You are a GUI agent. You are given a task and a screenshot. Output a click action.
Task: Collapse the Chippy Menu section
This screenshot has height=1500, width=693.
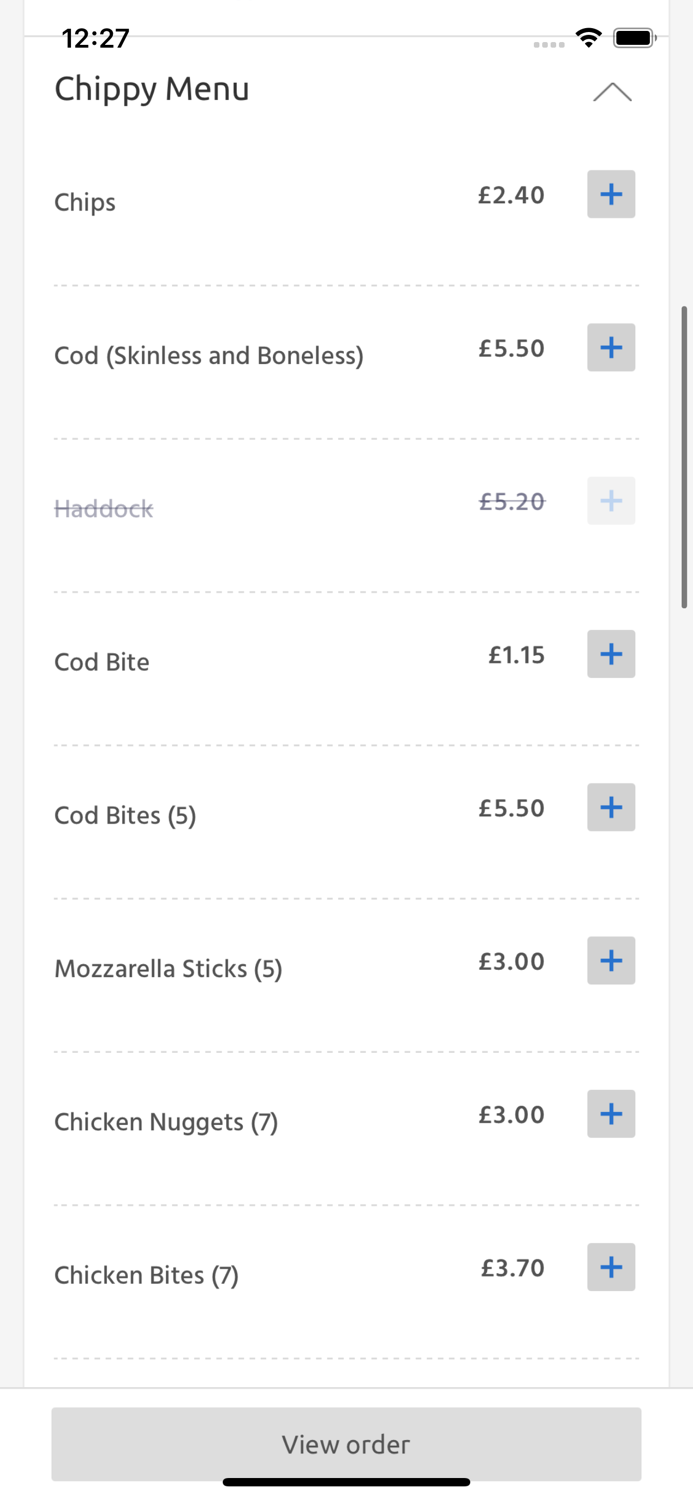612,92
